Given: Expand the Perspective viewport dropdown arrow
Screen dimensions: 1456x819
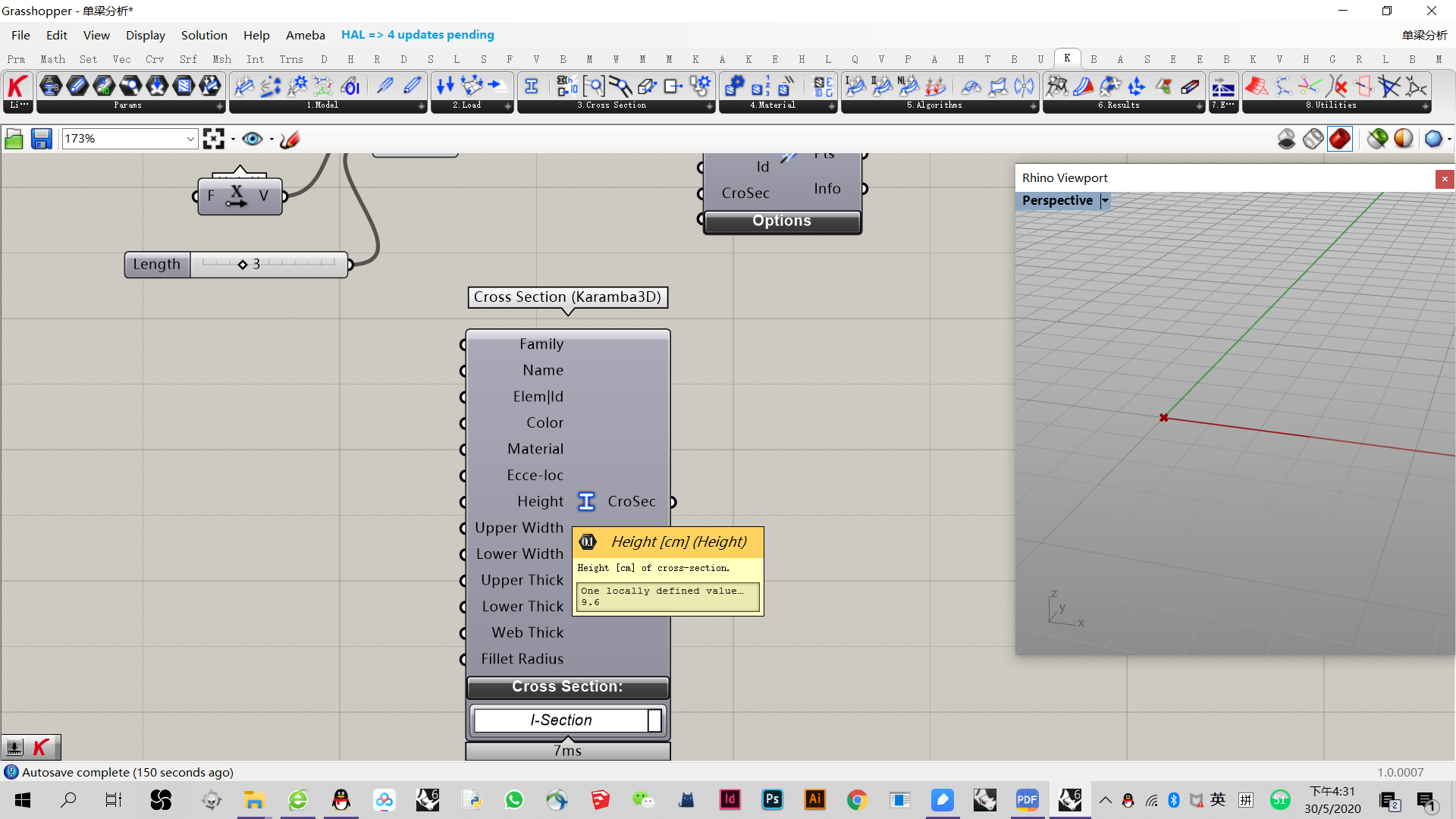Looking at the screenshot, I should coord(1105,200).
